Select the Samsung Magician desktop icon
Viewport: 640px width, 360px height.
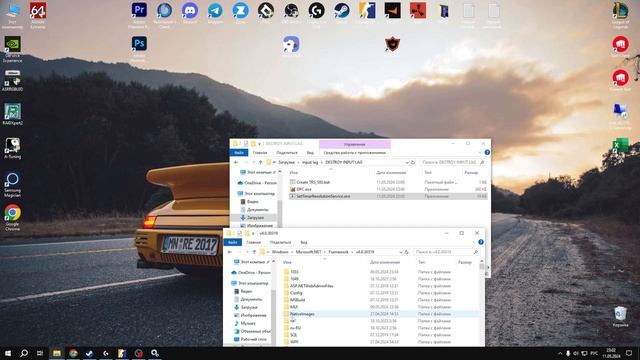tap(12, 184)
